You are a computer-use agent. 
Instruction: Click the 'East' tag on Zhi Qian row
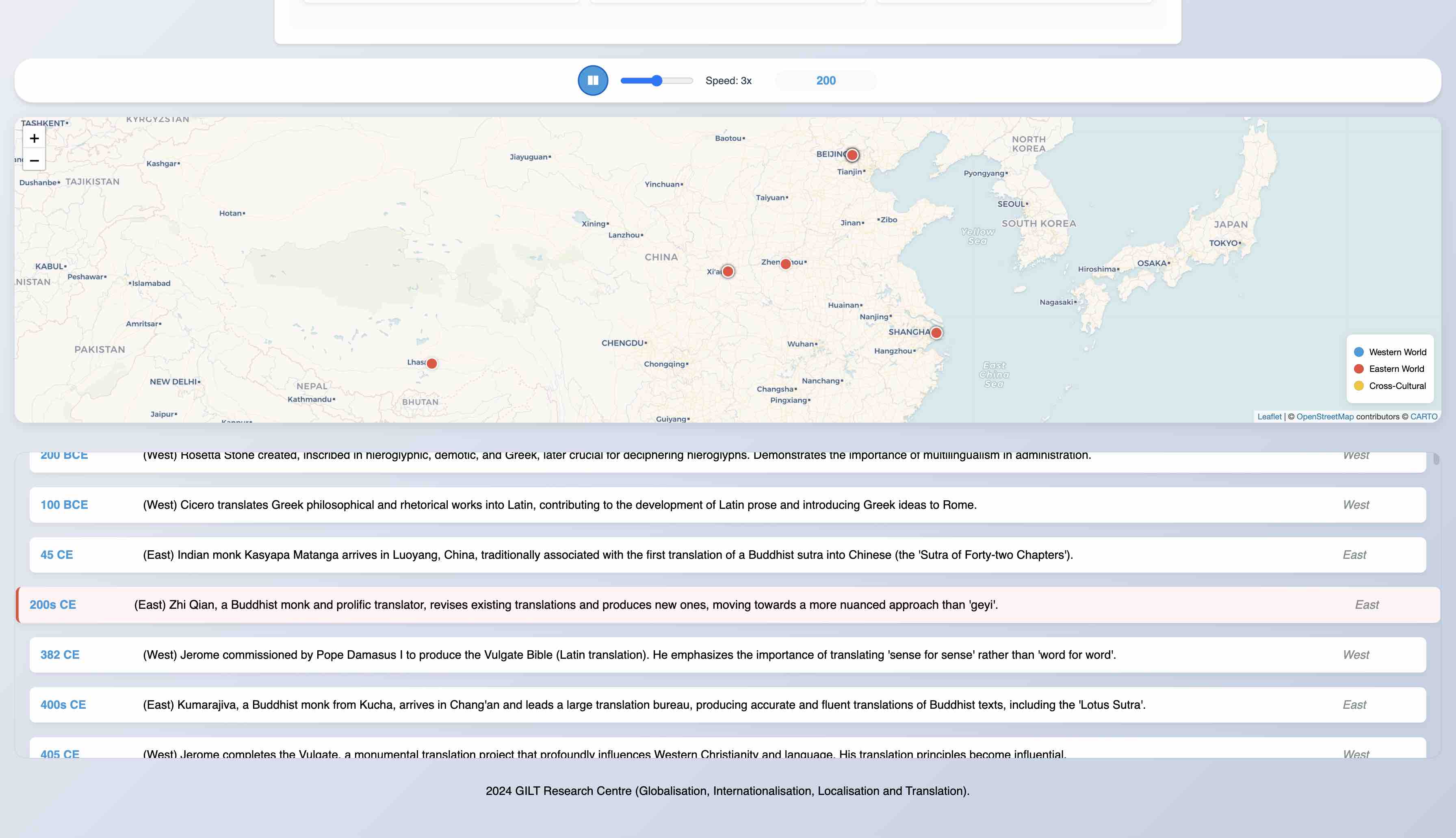(x=1367, y=605)
